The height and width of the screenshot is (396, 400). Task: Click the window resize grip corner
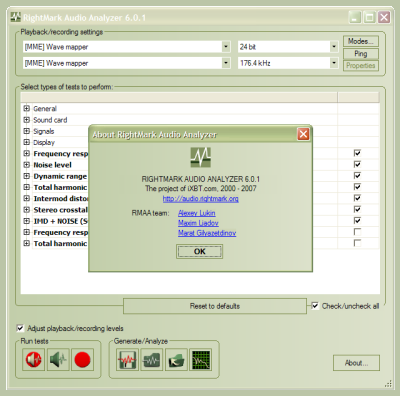388,384
